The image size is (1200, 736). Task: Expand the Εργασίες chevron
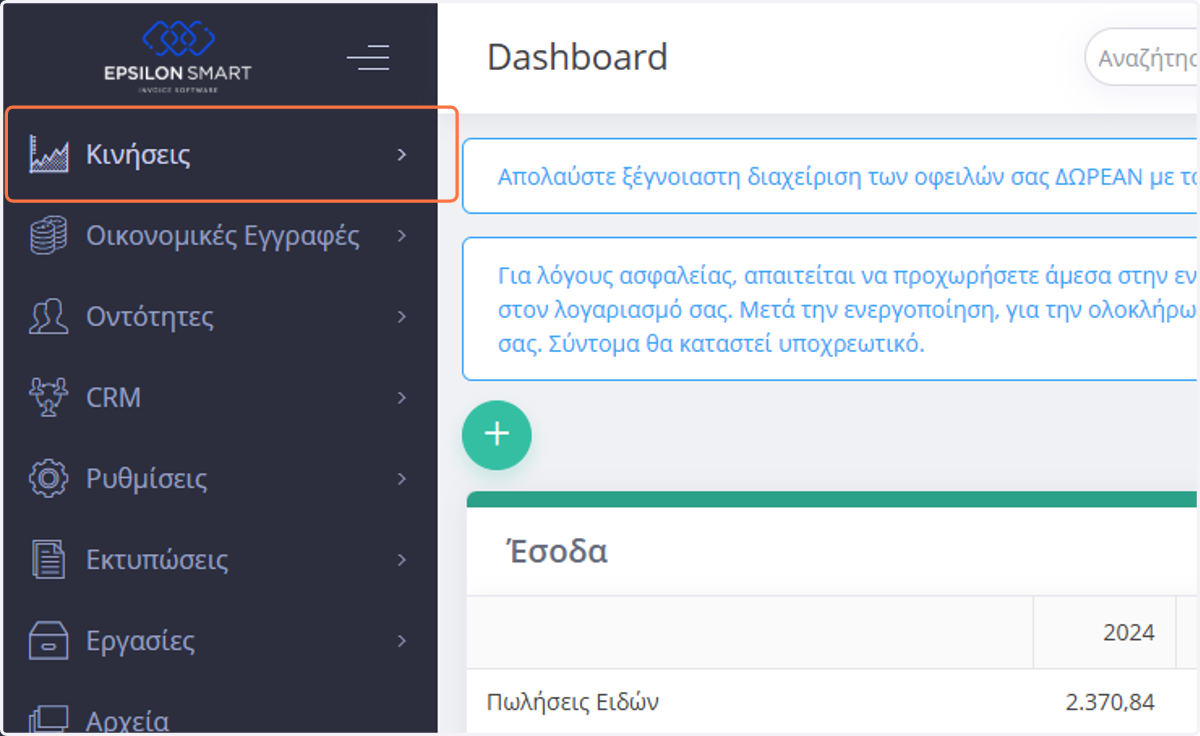coord(402,641)
